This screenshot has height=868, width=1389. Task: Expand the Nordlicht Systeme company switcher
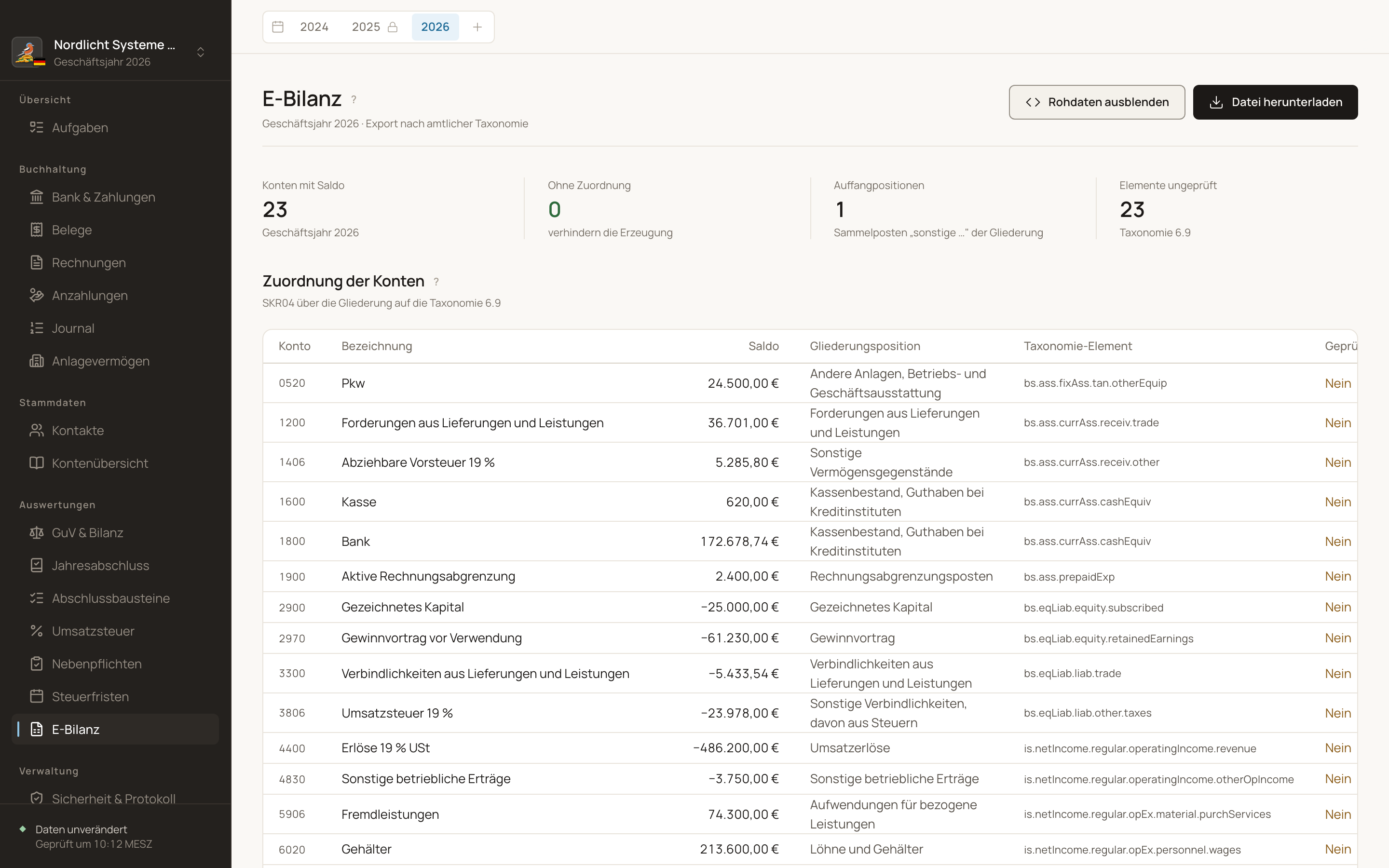(x=201, y=52)
